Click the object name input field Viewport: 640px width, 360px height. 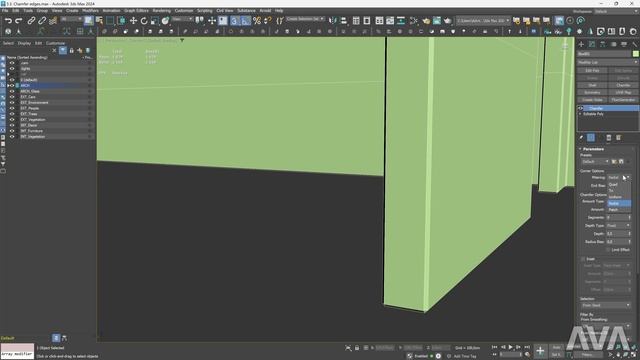[604, 54]
